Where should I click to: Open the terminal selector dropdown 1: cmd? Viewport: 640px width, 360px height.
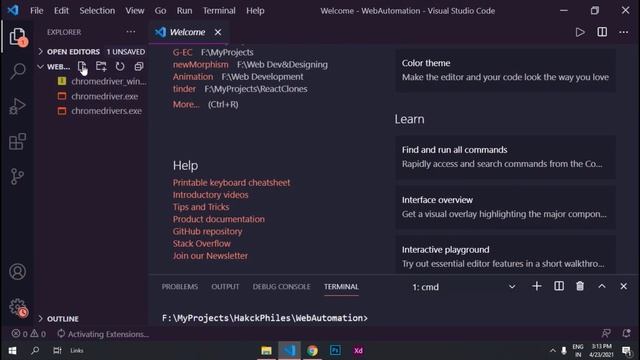point(464,287)
